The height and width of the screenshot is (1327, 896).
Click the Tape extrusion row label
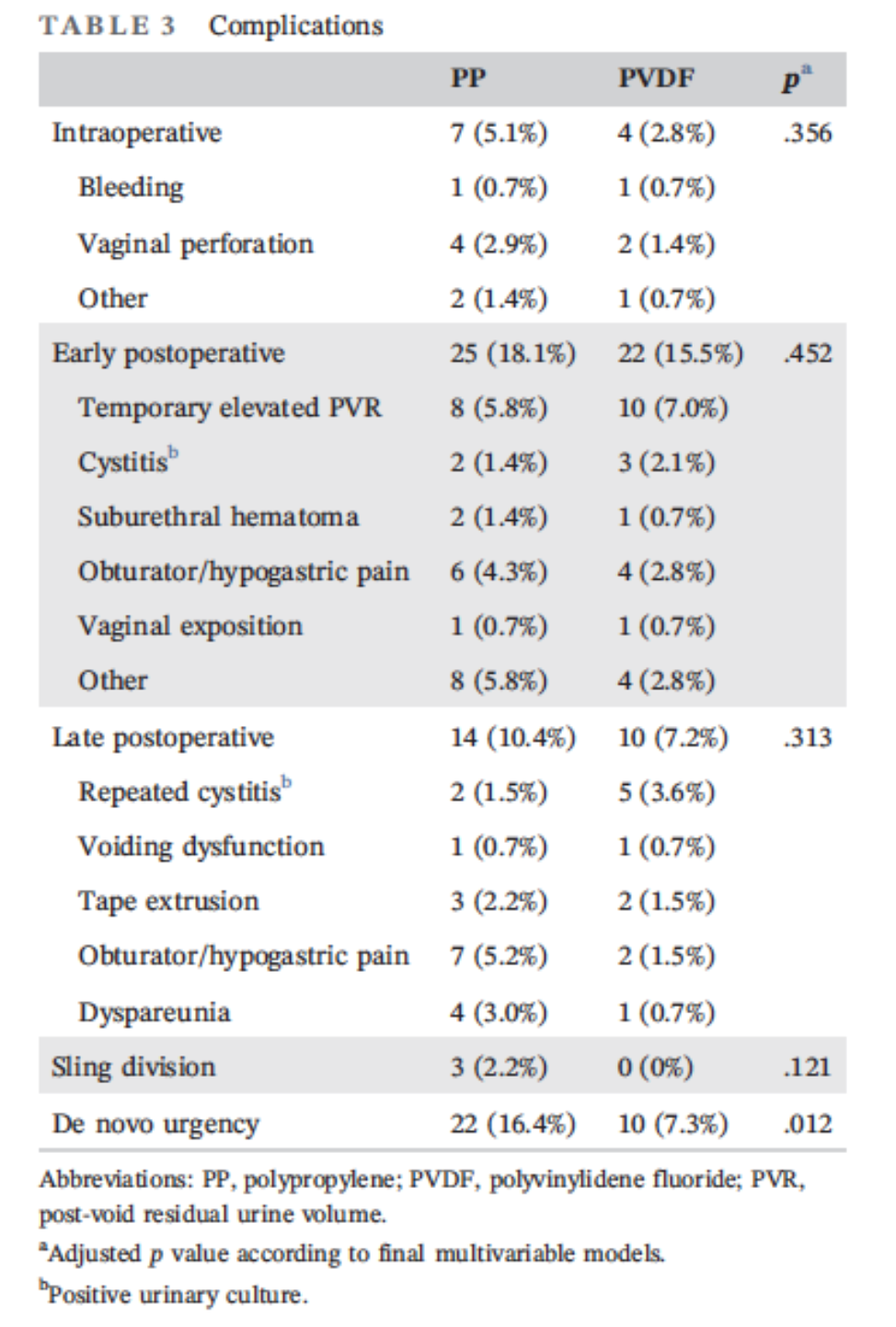168,902
